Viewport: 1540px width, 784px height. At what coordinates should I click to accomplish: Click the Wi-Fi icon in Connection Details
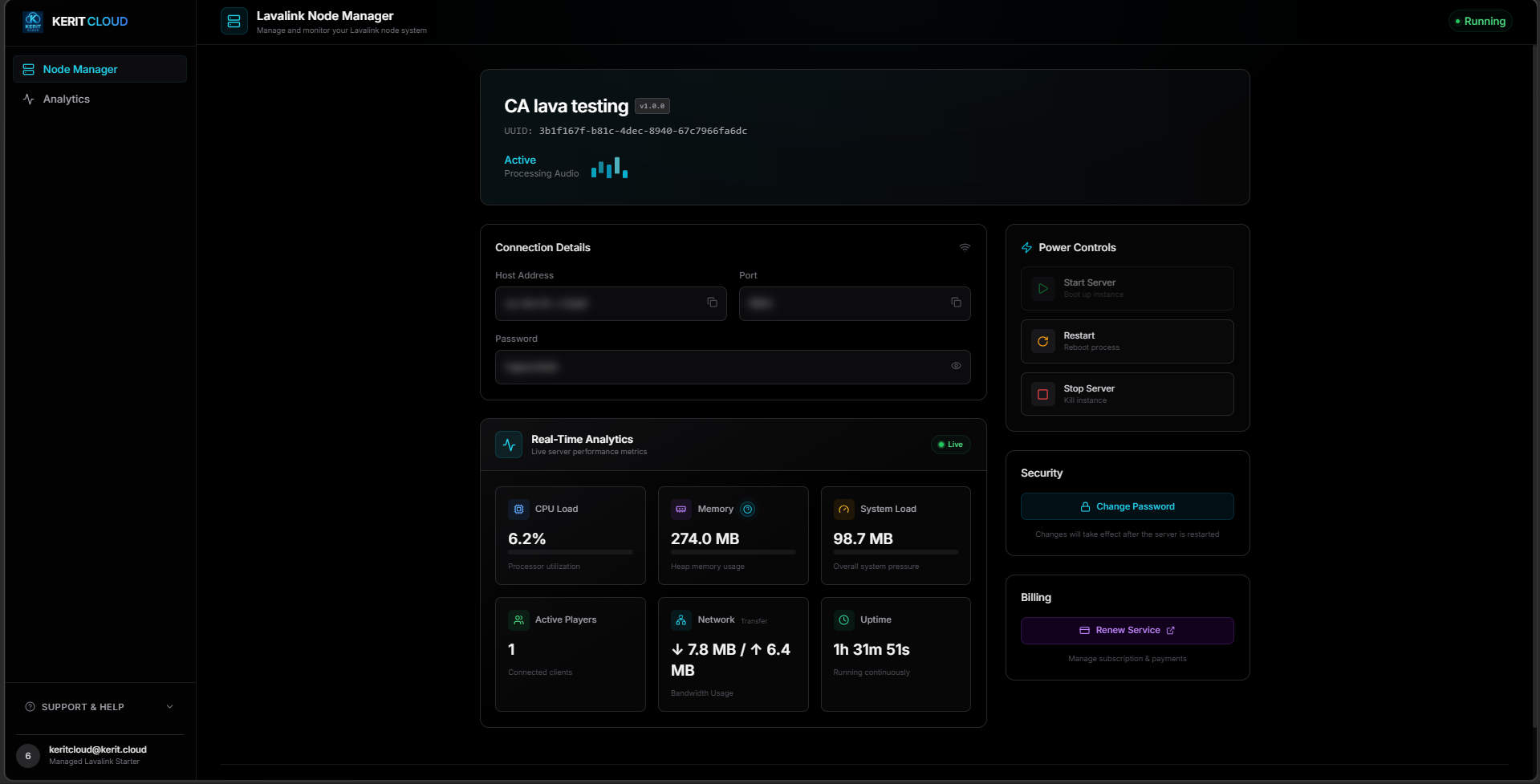click(x=965, y=247)
